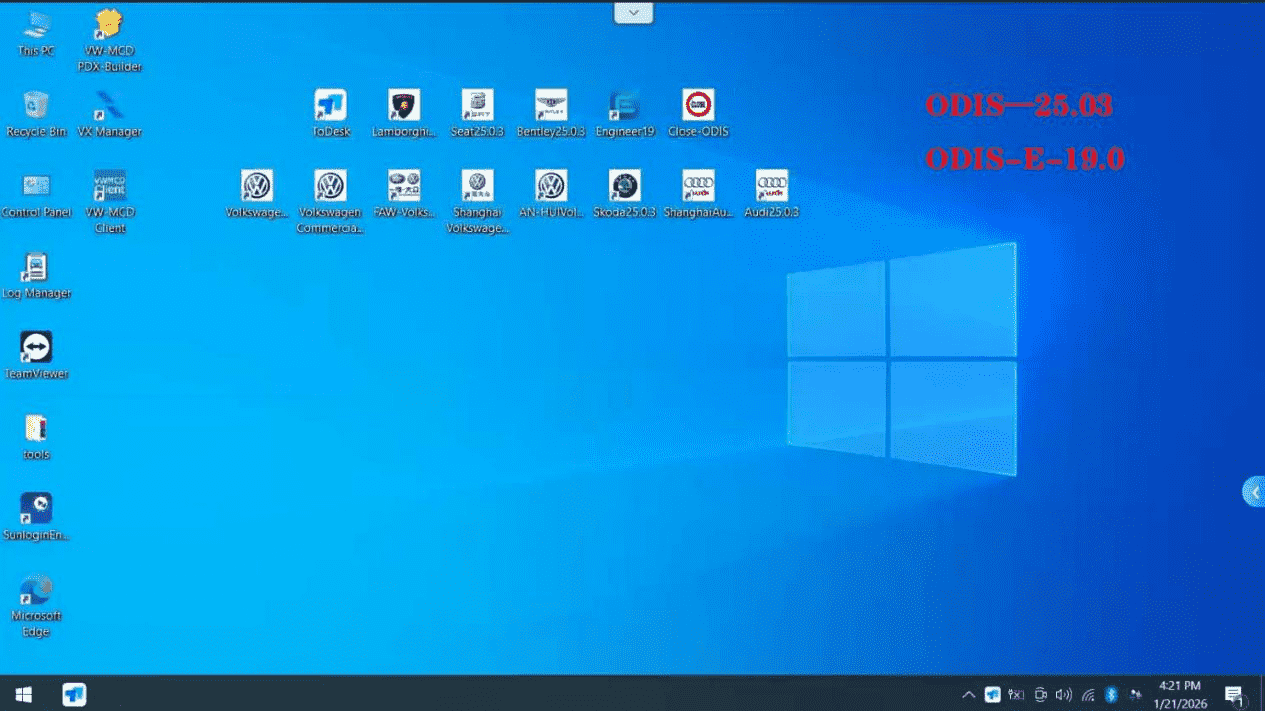Open the notification action center
The height and width of the screenshot is (711, 1265).
pos(1234,695)
